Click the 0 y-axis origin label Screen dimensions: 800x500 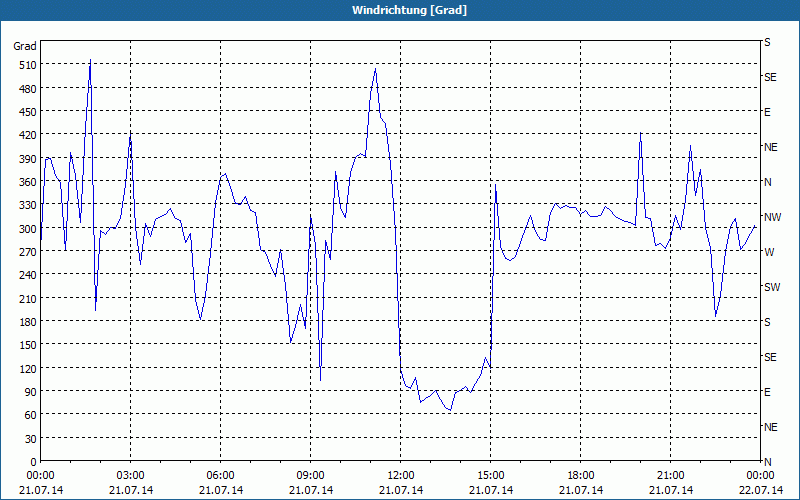(34, 462)
